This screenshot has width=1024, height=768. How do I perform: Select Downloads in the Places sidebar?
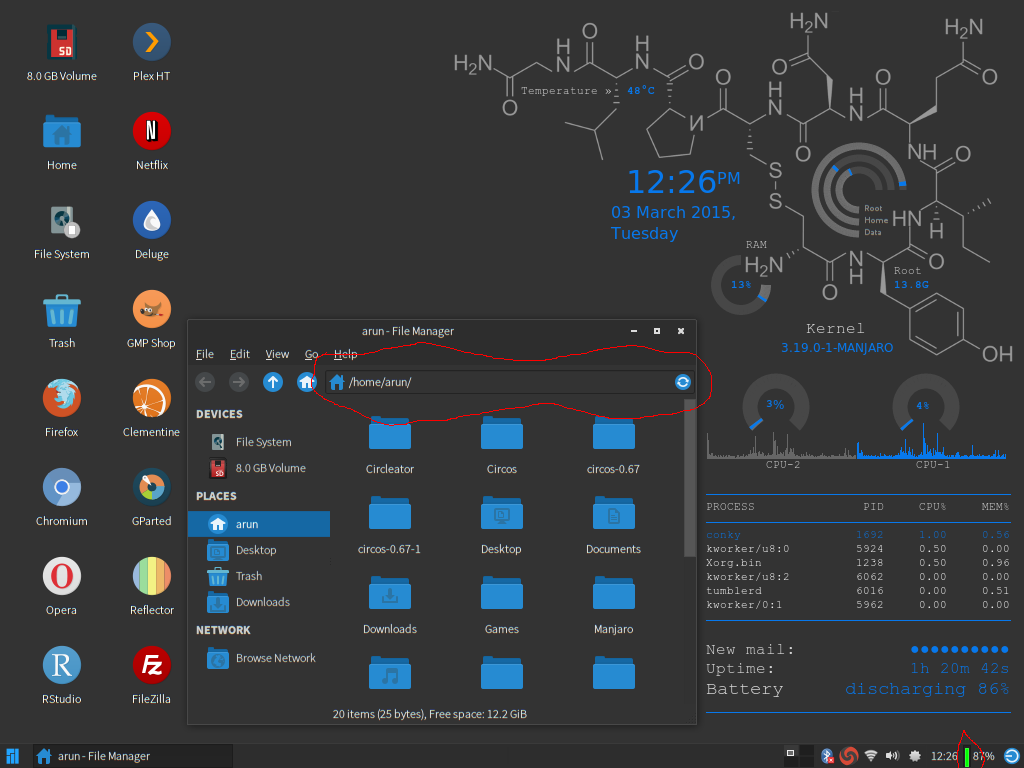(x=262, y=602)
